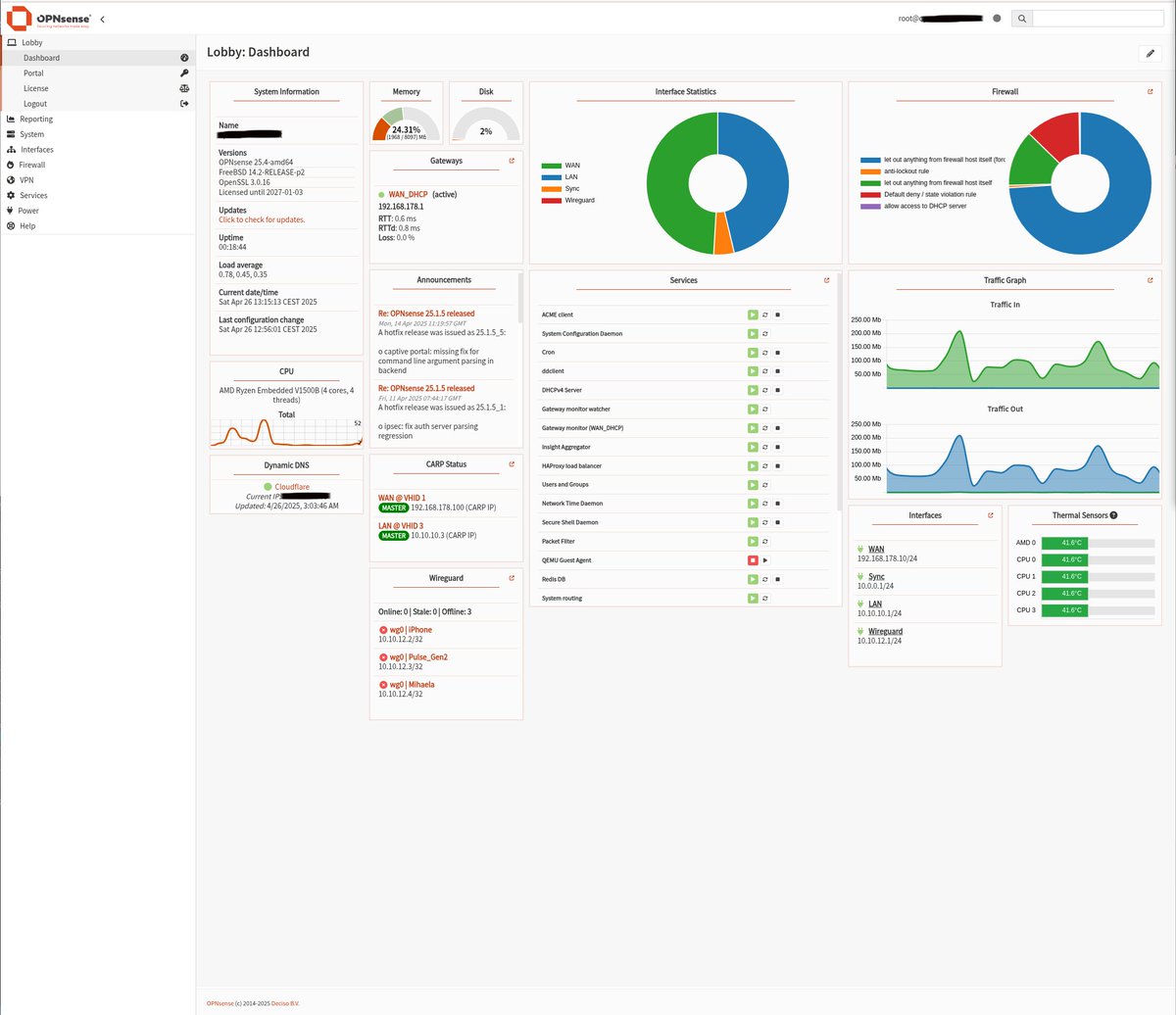
Task: Stop the Gateway monitor (WAN_DHCP) service
Action: (777, 428)
